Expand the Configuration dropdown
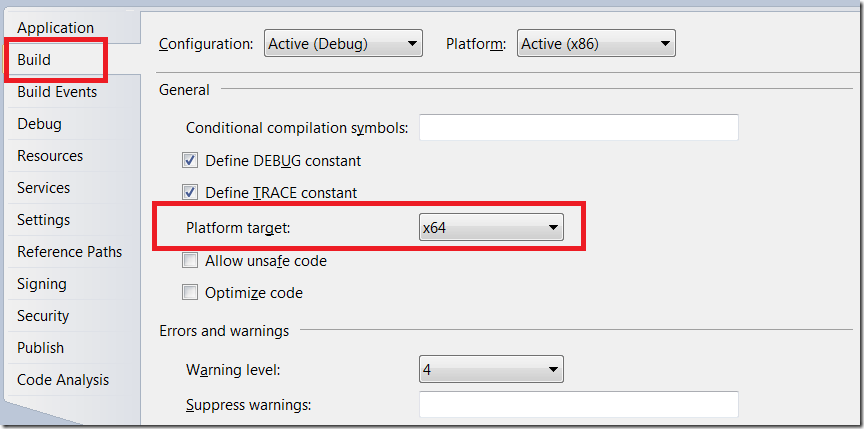864x429 pixels. (343, 44)
